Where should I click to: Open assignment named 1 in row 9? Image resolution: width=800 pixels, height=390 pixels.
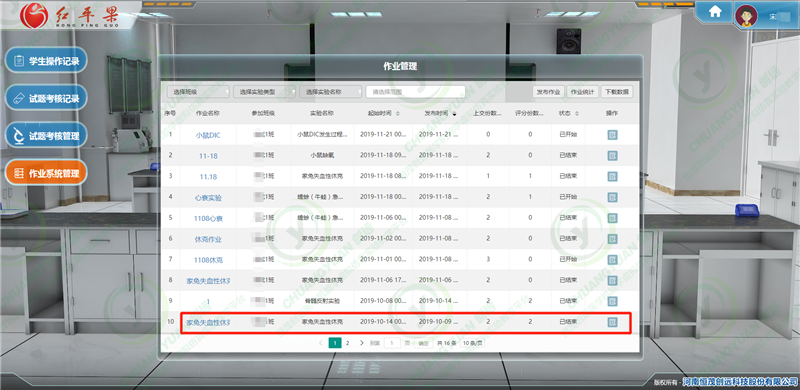[x=208, y=302]
